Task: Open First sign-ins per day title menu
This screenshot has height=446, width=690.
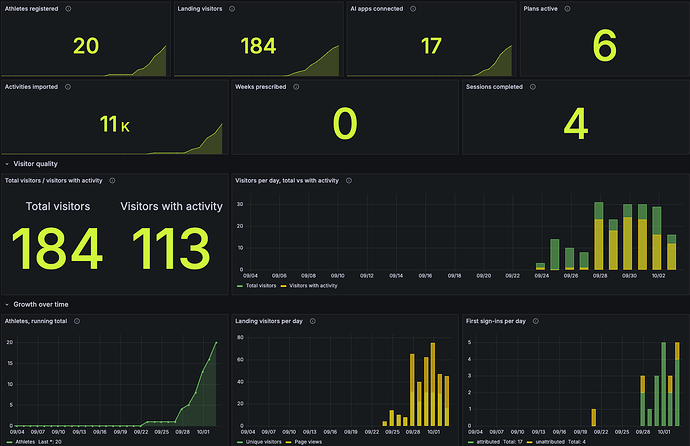Action: 496,322
